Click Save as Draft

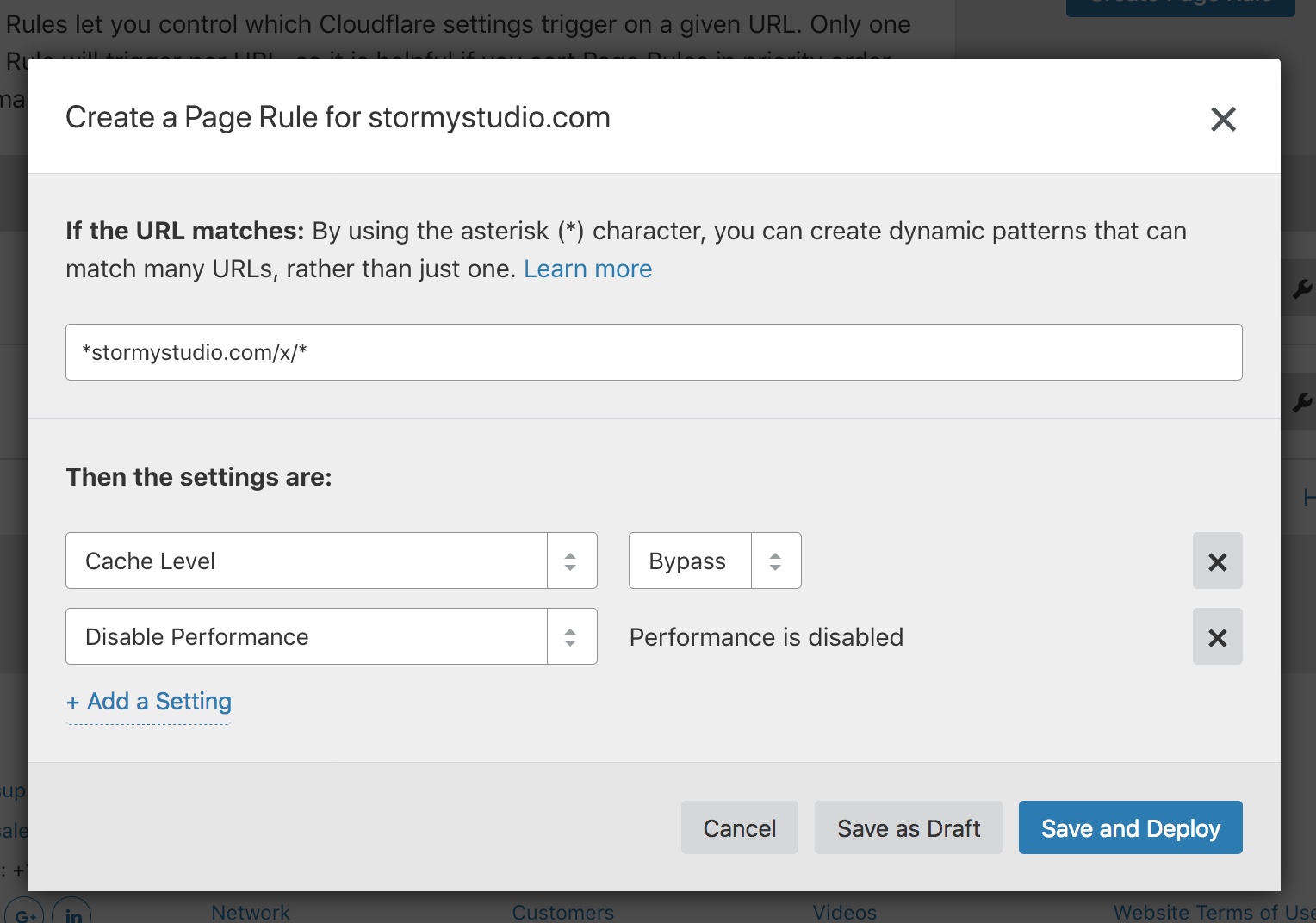[x=908, y=827]
